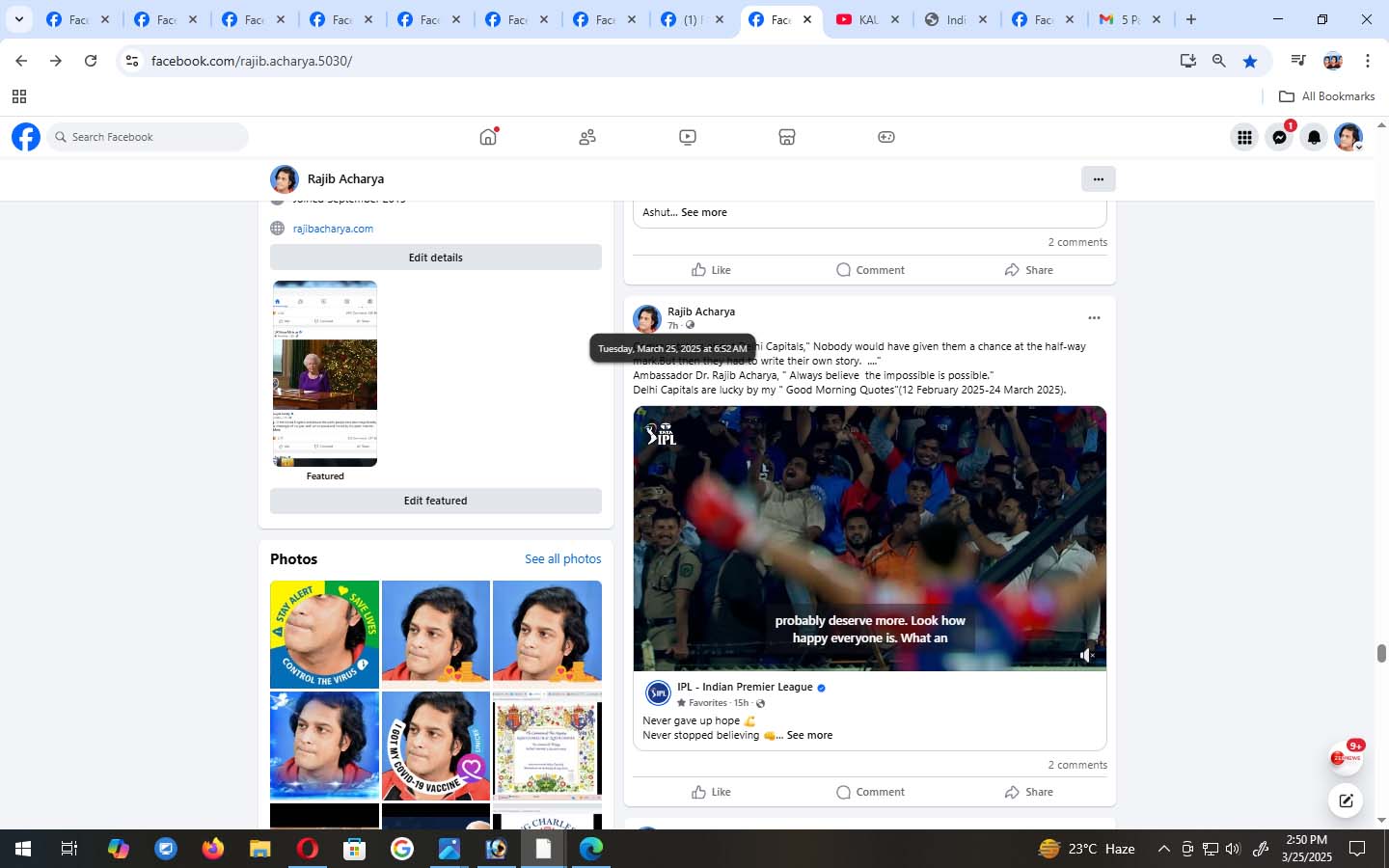Close the active Facebook tab
1389x868 pixels.
pyautogui.click(x=807, y=19)
